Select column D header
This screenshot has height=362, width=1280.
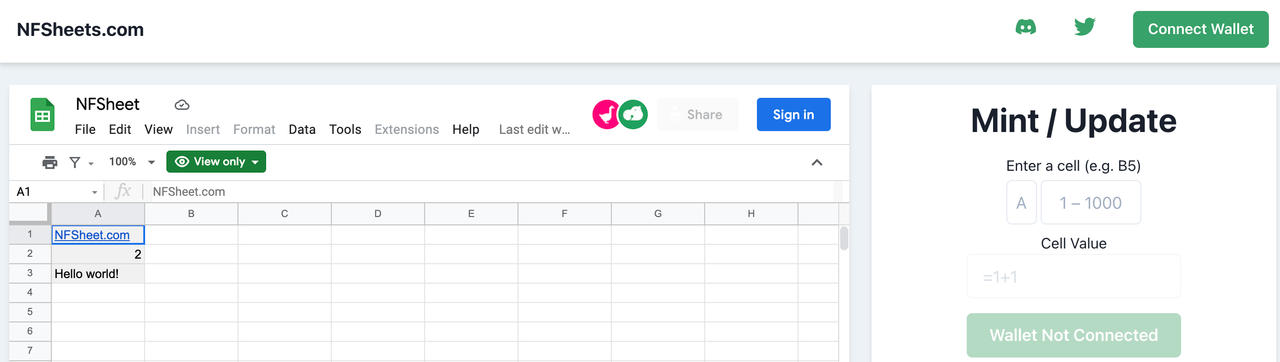coord(378,214)
